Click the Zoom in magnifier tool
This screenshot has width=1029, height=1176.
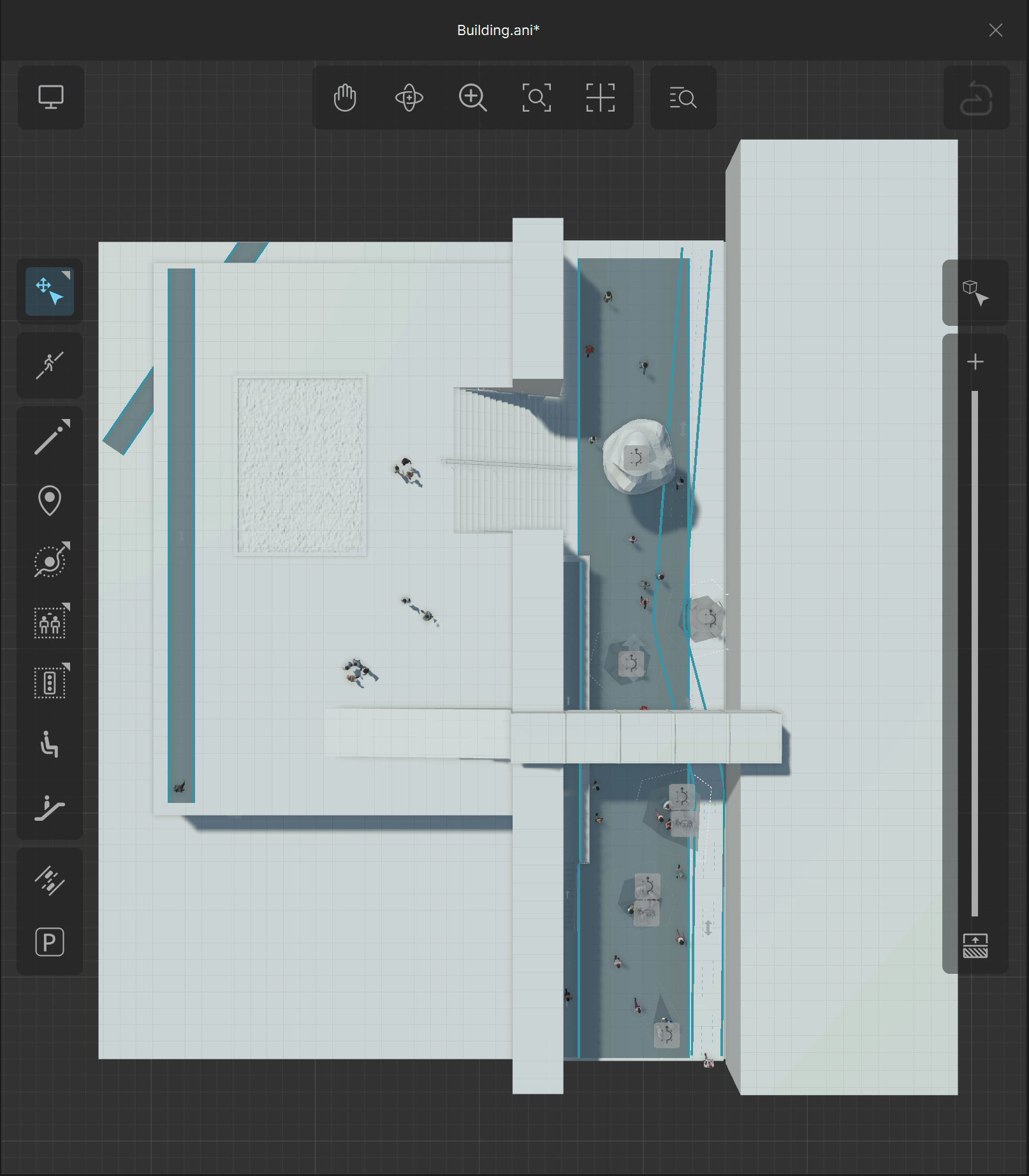click(472, 98)
